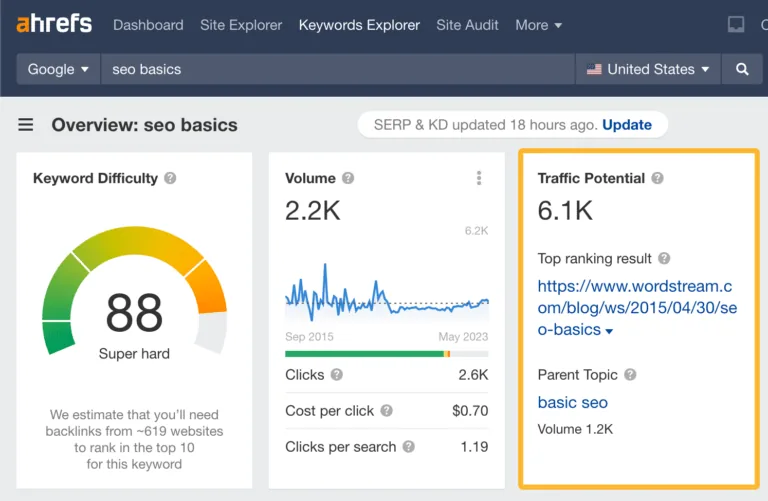Expand the top result URL dropdown arrow

tap(609, 332)
